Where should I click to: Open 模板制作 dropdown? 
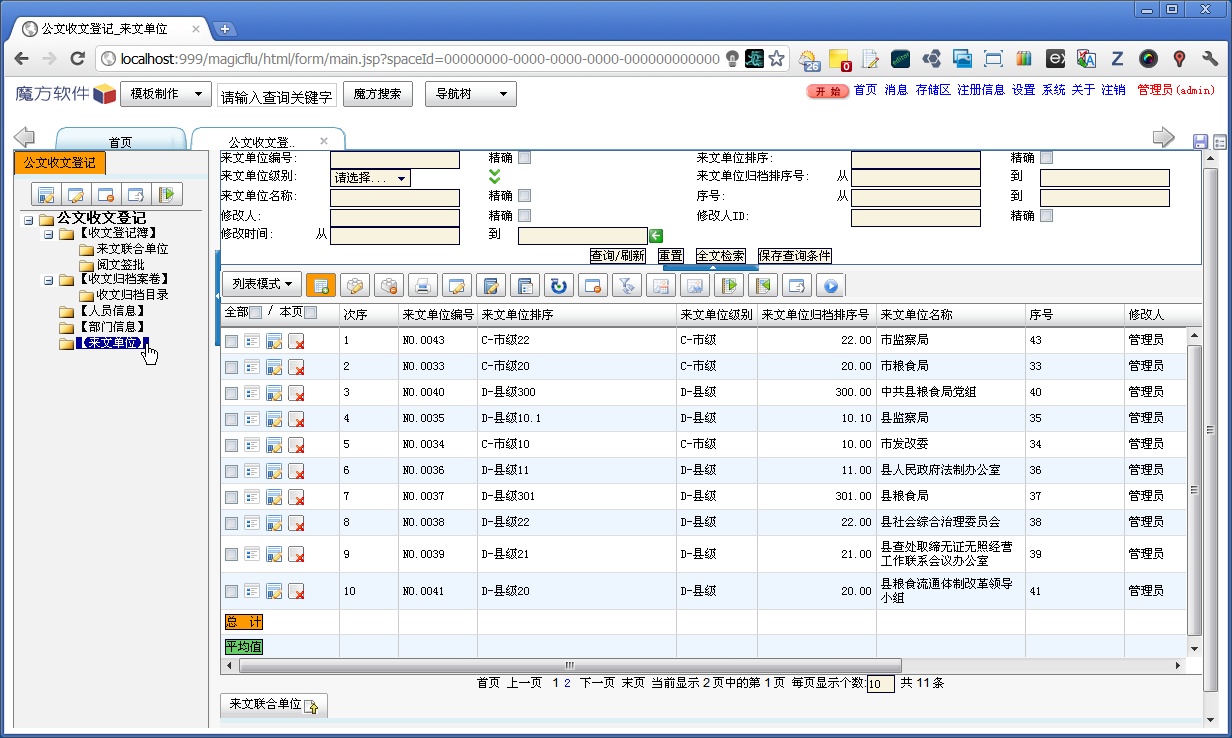tap(166, 94)
